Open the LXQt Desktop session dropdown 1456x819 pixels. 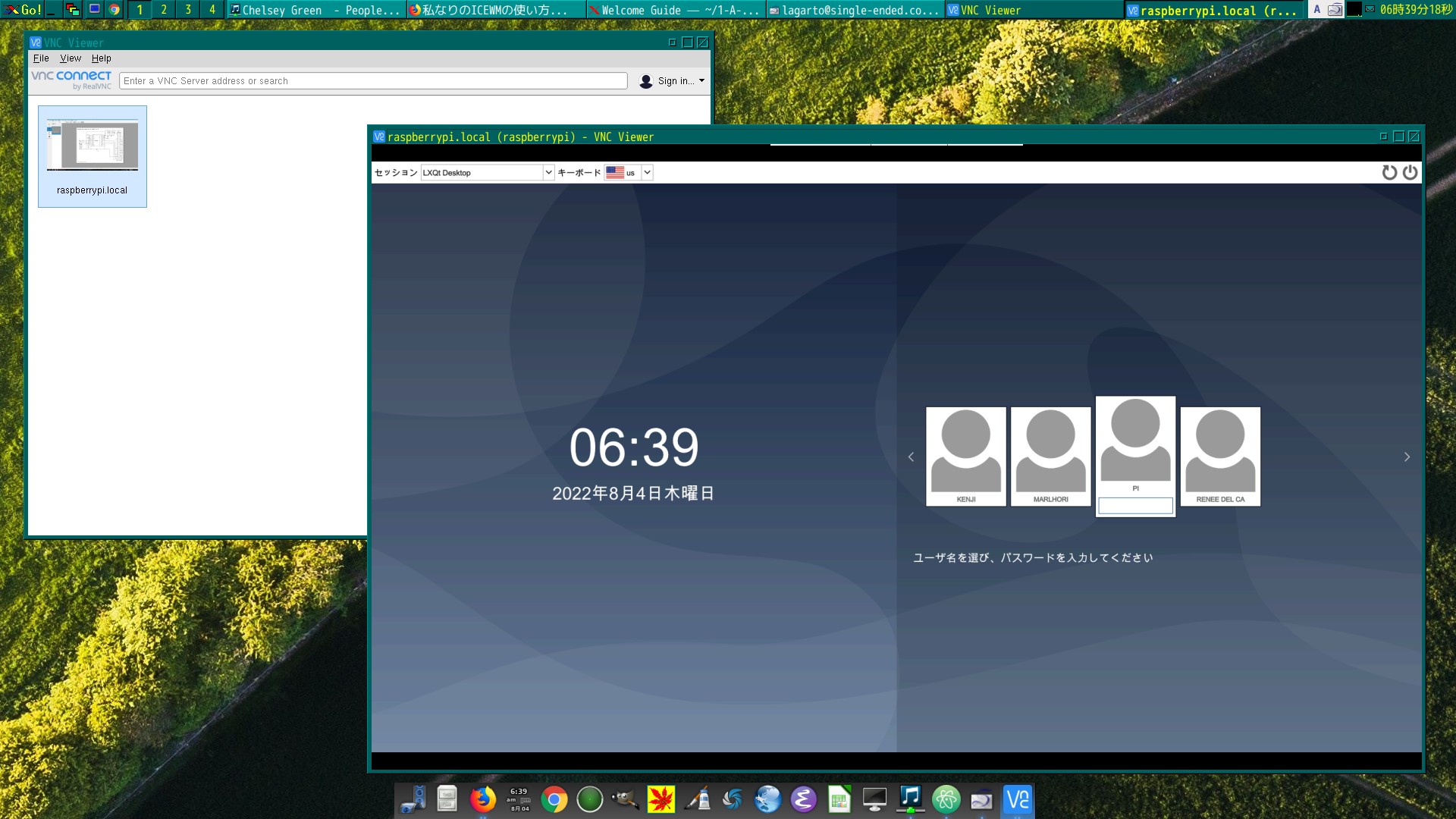(548, 172)
